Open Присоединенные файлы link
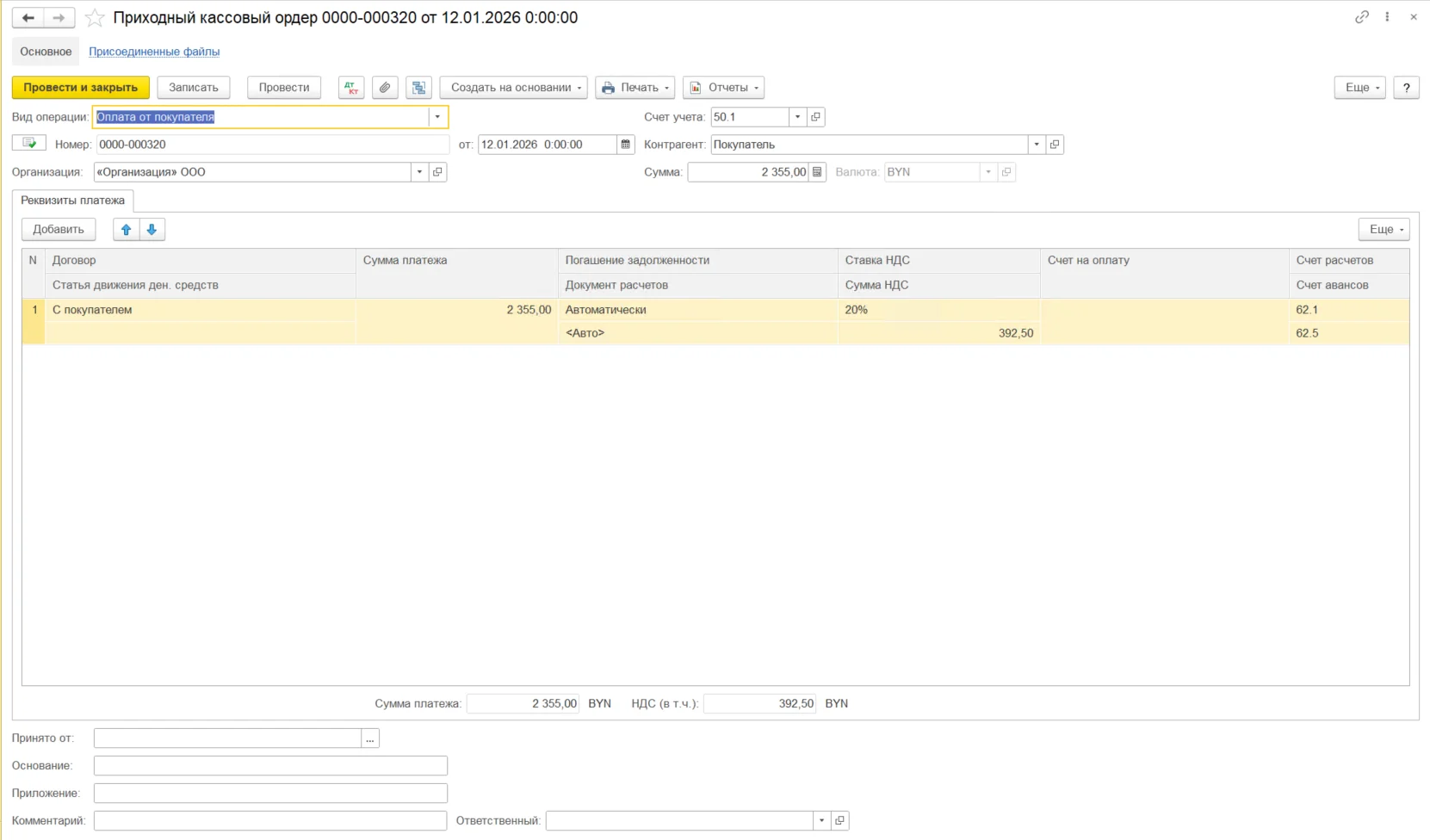Screen dimensions: 1430x840 154,52
